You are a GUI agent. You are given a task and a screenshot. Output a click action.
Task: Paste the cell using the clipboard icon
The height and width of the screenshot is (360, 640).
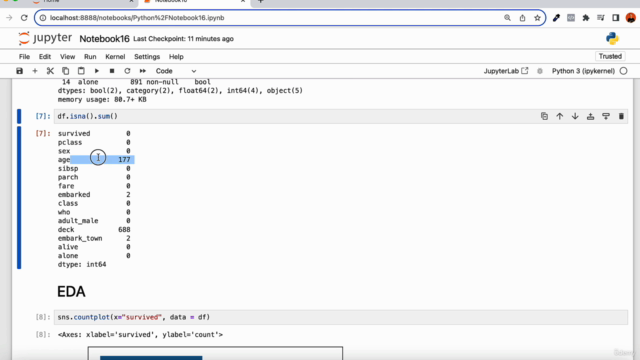[81, 71]
